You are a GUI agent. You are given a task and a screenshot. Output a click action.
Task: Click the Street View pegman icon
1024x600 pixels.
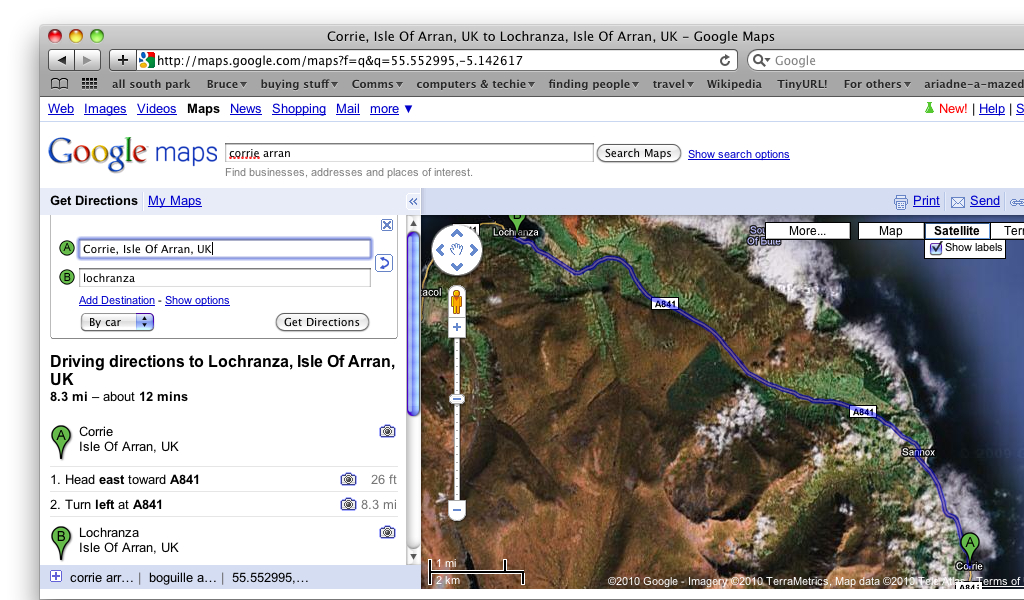[457, 300]
